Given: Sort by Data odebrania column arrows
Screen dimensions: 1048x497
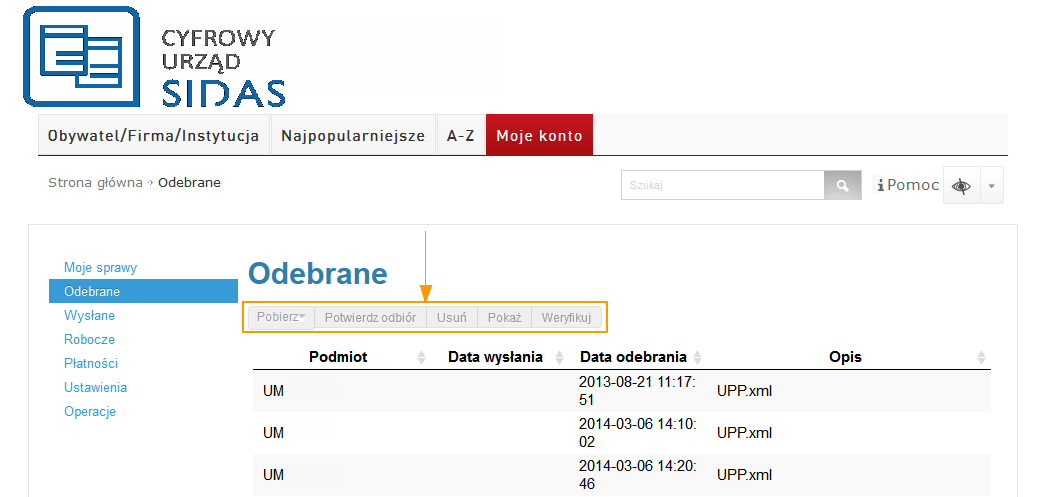Looking at the screenshot, I should (697, 357).
